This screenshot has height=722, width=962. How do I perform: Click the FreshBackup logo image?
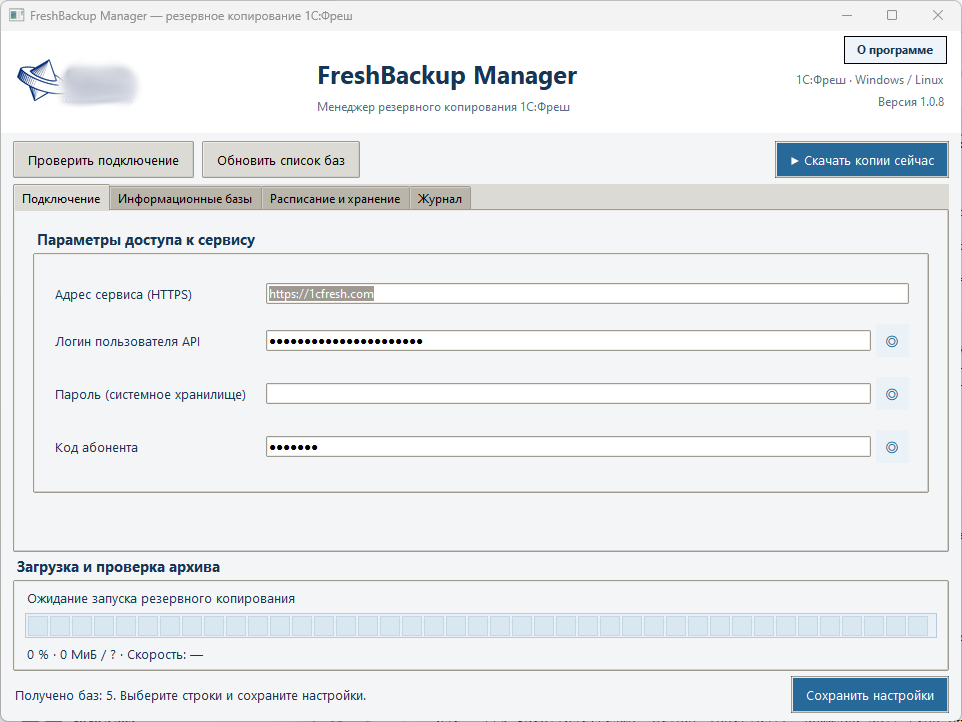coord(78,82)
